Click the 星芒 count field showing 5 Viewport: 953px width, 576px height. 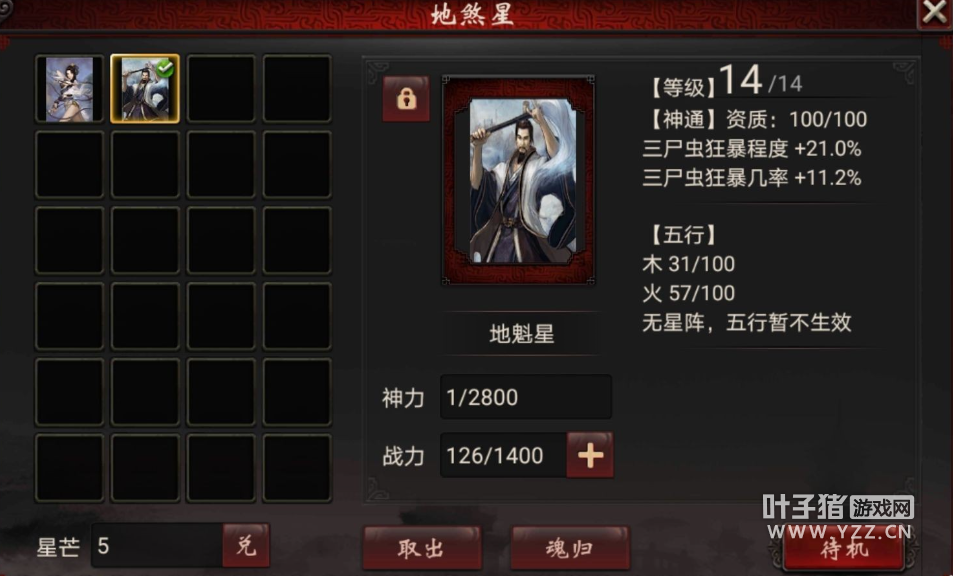[157, 546]
